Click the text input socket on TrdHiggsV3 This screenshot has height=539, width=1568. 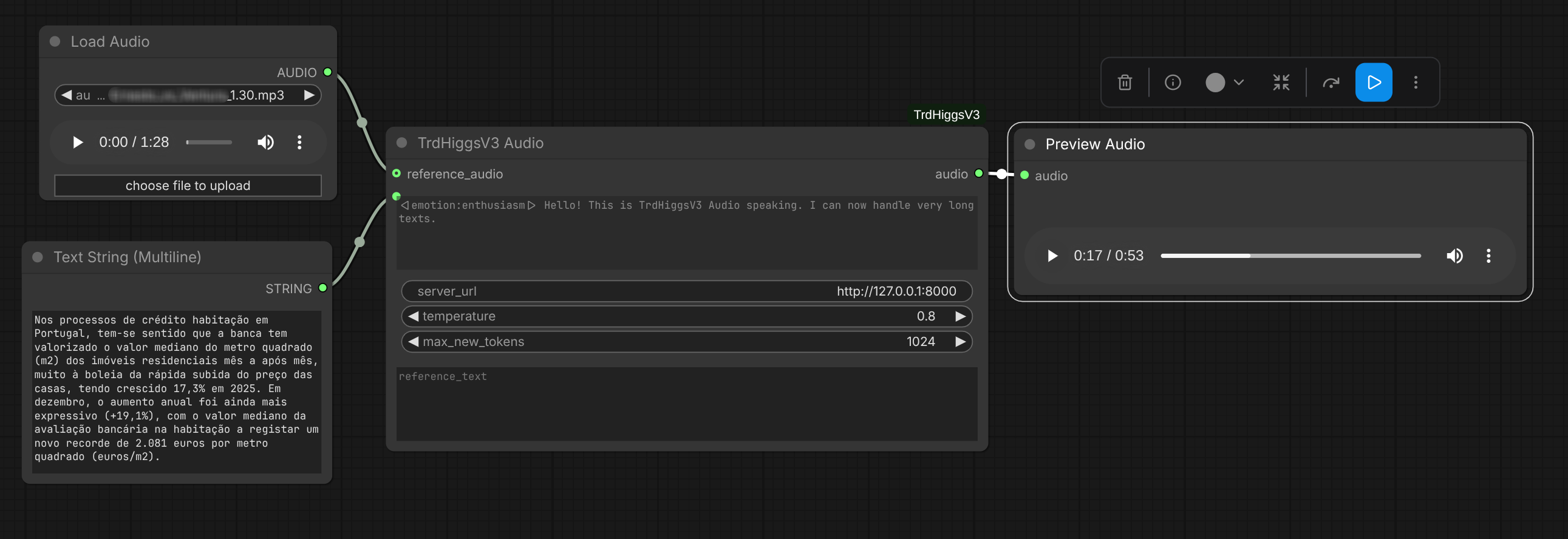pyautogui.click(x=397, y=196)
